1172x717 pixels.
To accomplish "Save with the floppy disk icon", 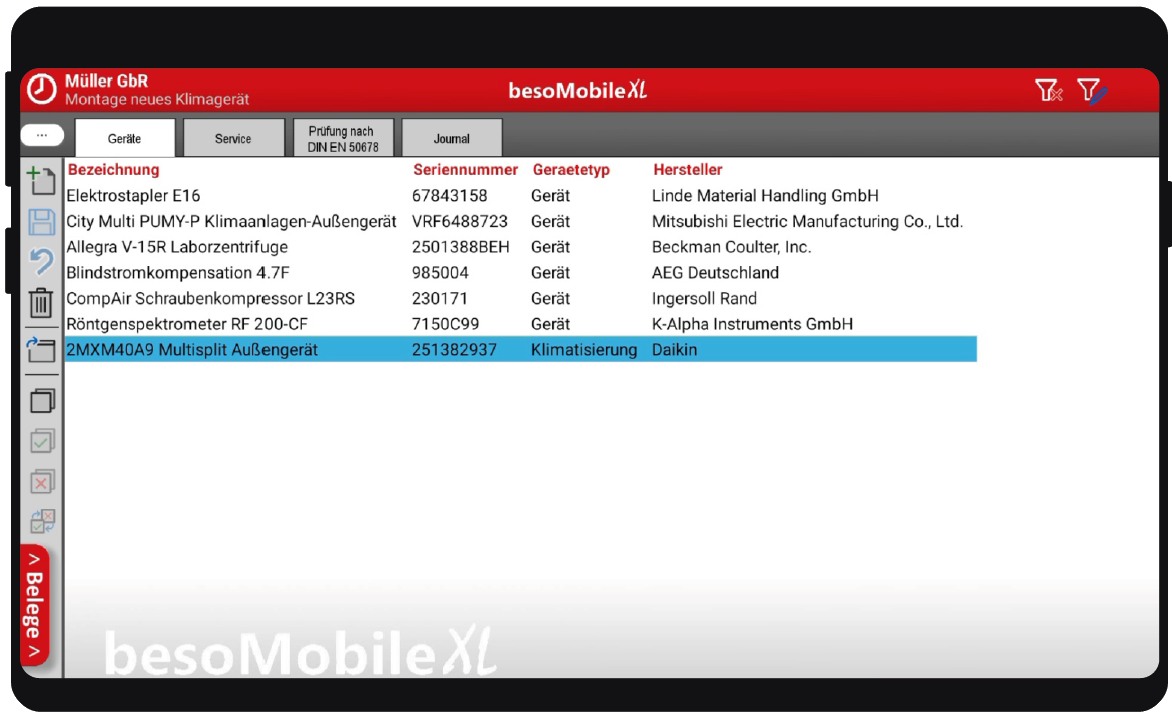I will (x=41, y=223).
